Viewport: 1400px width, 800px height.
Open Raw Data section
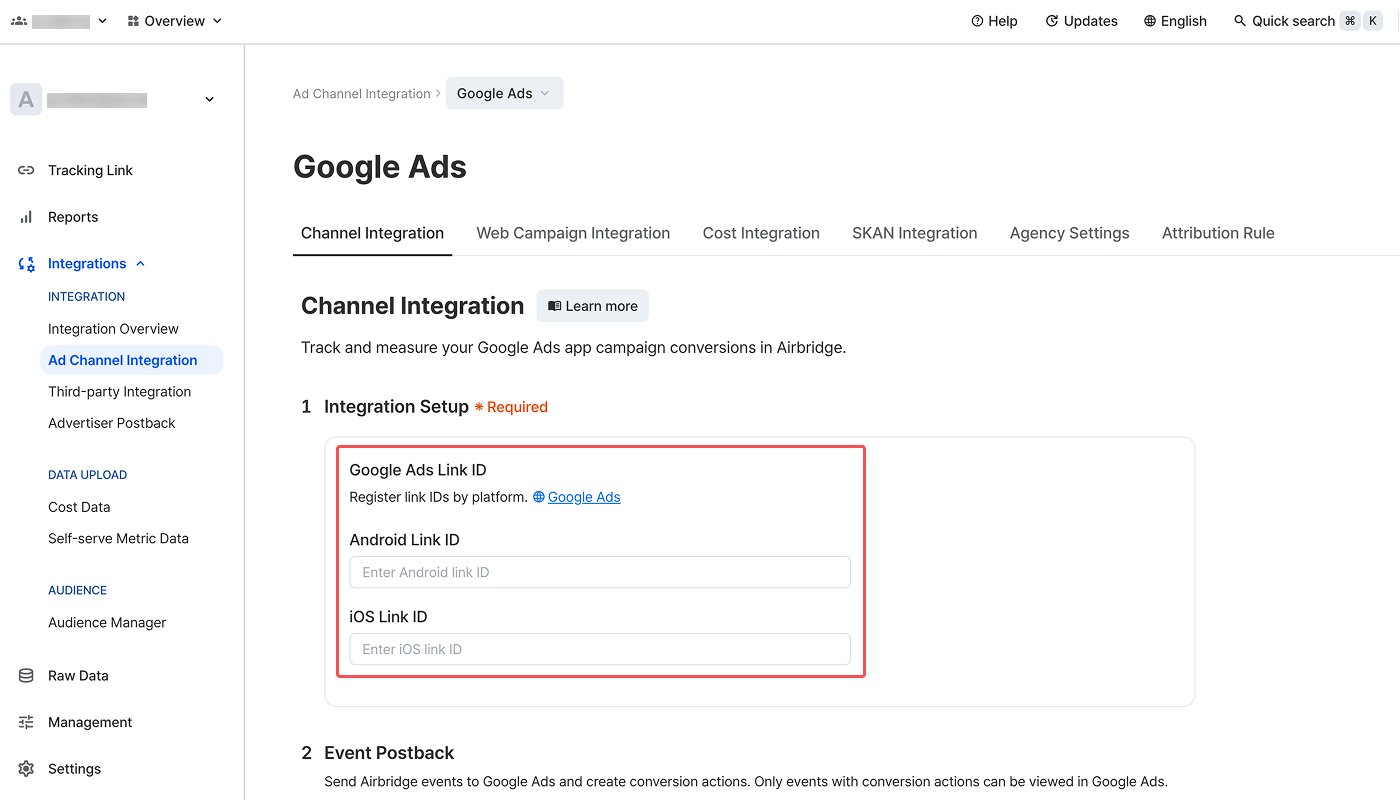coord(78,676)
